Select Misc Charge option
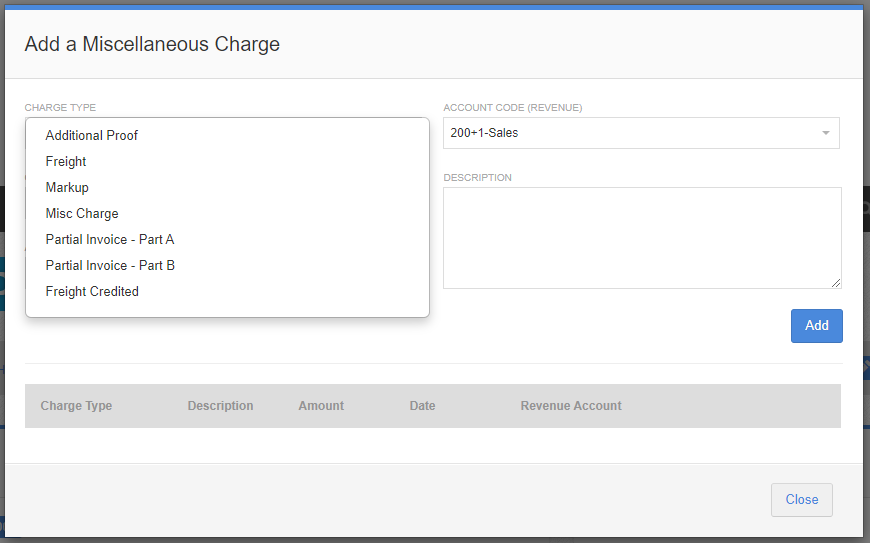Viewport: 870px width, 543px height. click(x=227, y=214)
